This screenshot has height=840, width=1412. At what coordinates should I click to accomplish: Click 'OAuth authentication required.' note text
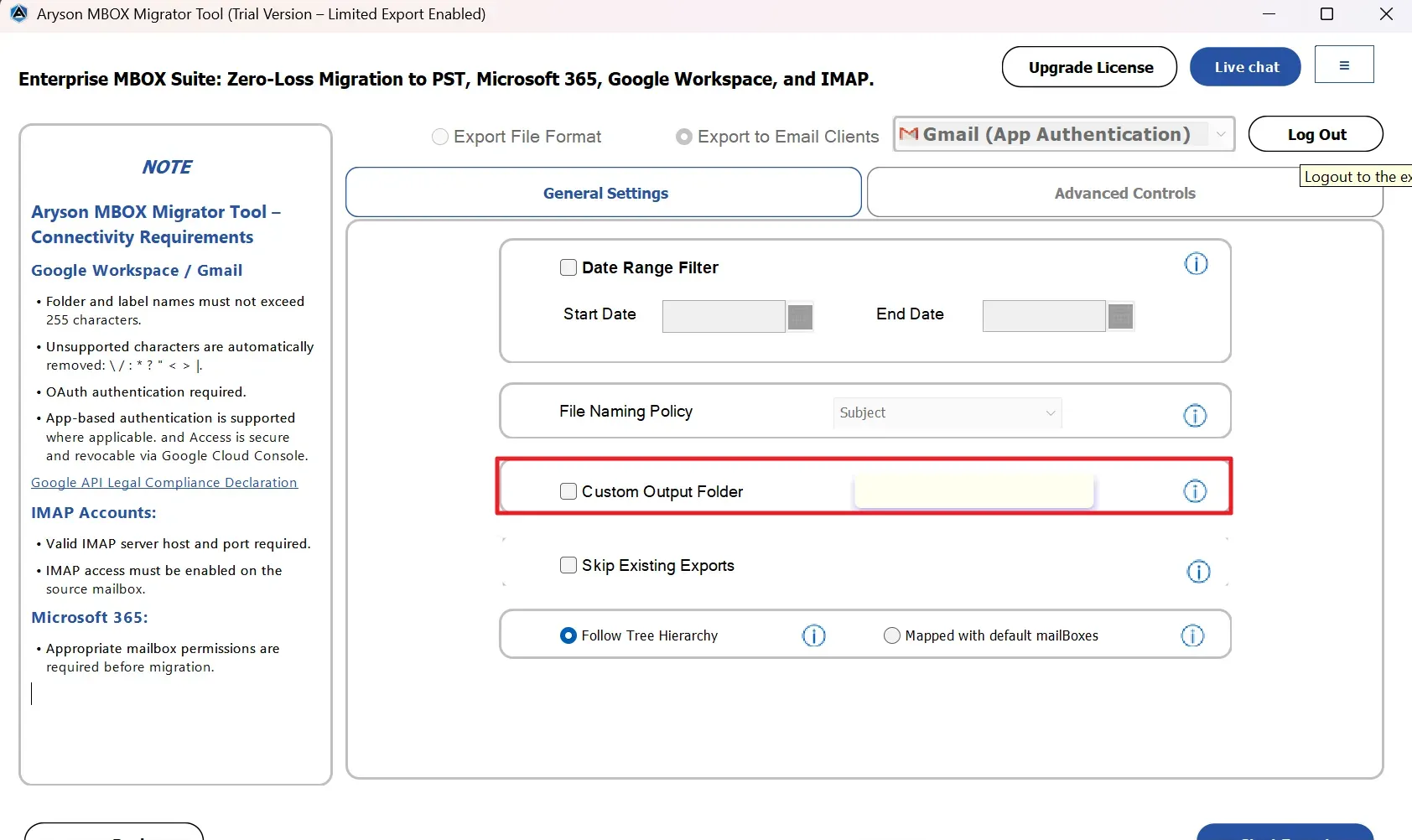pos(146,391)
